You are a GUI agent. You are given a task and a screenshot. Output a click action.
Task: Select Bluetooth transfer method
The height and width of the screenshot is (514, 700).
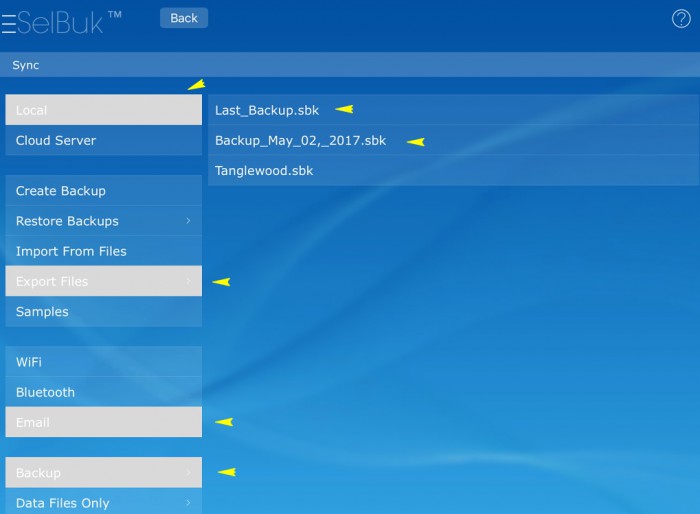(x=103, y=392)
